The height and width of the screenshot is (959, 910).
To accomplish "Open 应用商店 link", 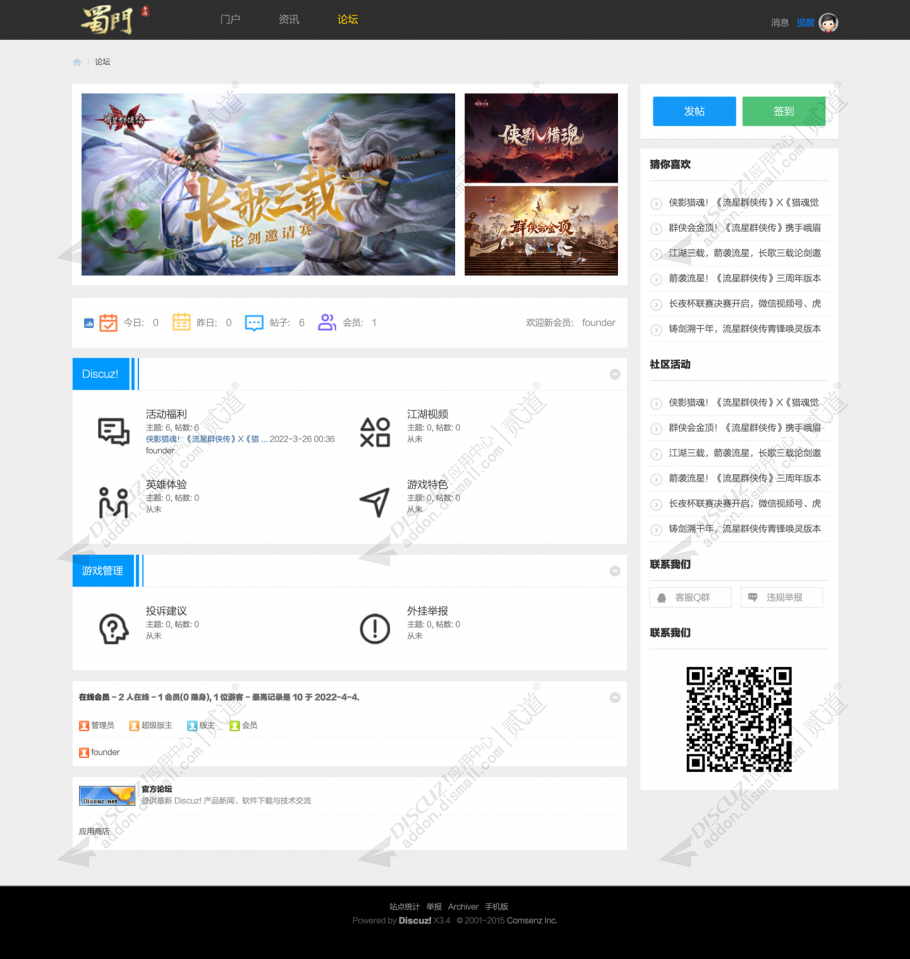I will click(x=95, y=831).
